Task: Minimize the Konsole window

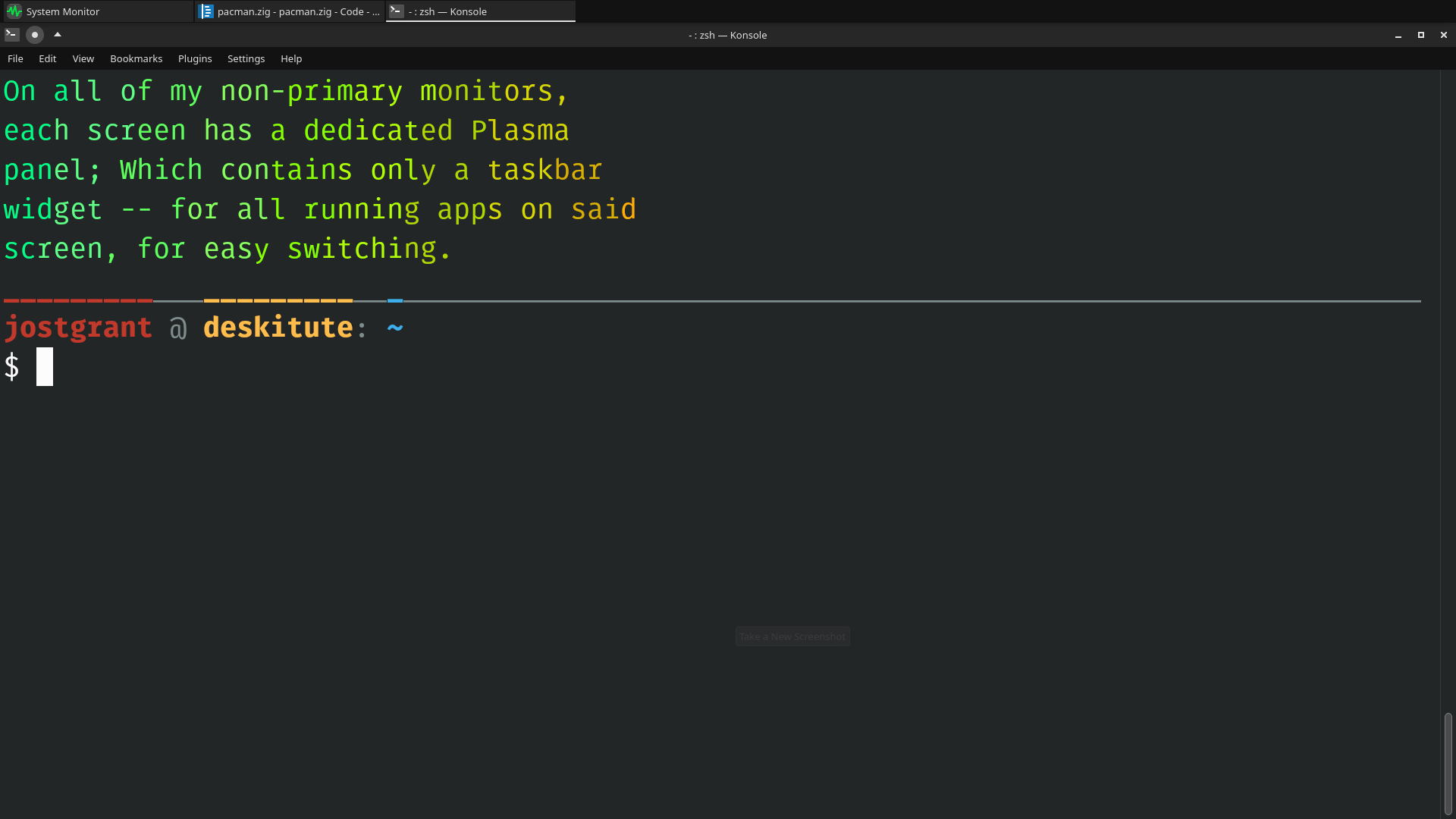Action: tap(1398, 35)
